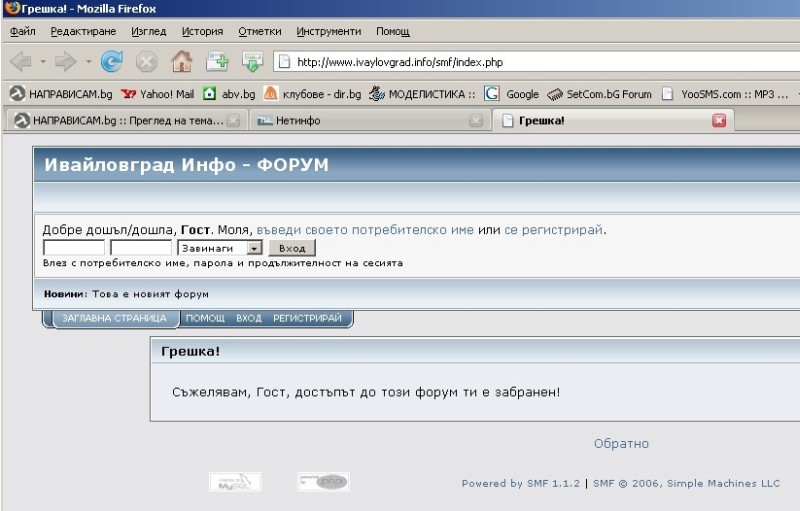
Task: Open the Изглед menu
Action: 148,32
